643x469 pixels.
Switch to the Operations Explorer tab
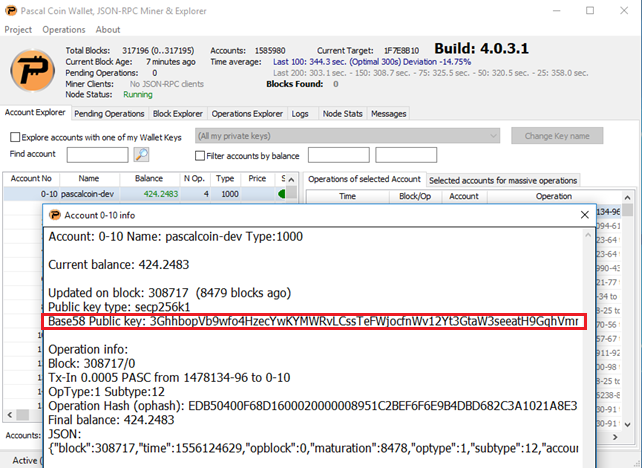pyautogui.click(x=247, y=114)
